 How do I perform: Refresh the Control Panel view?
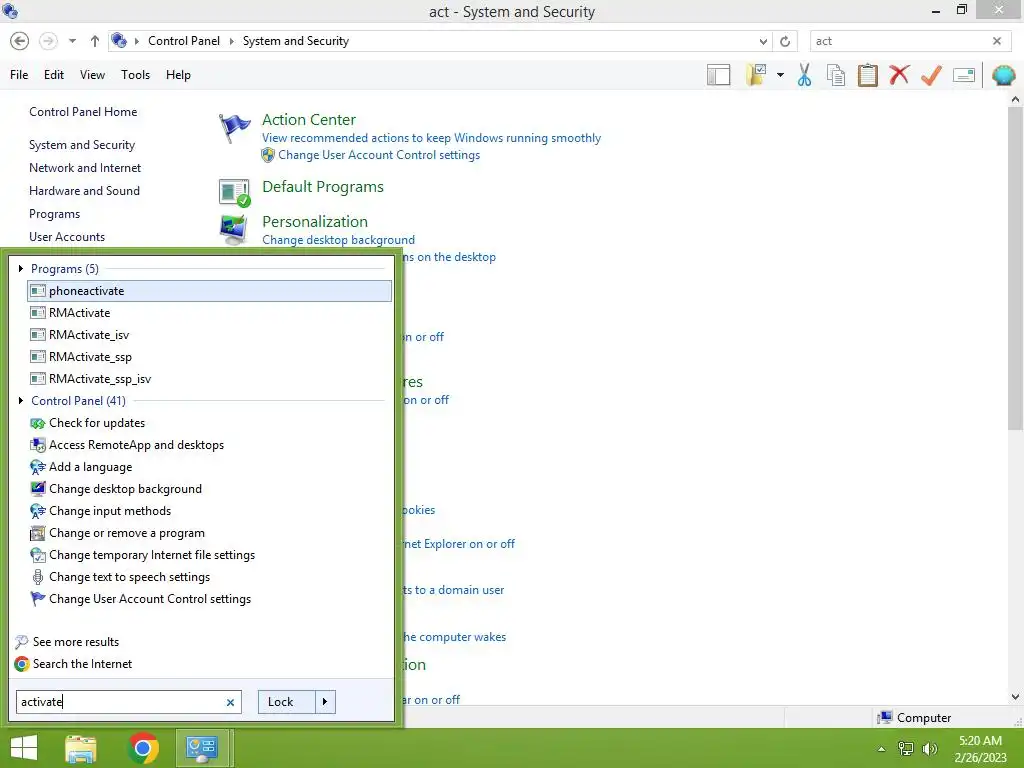pos(785,41)
